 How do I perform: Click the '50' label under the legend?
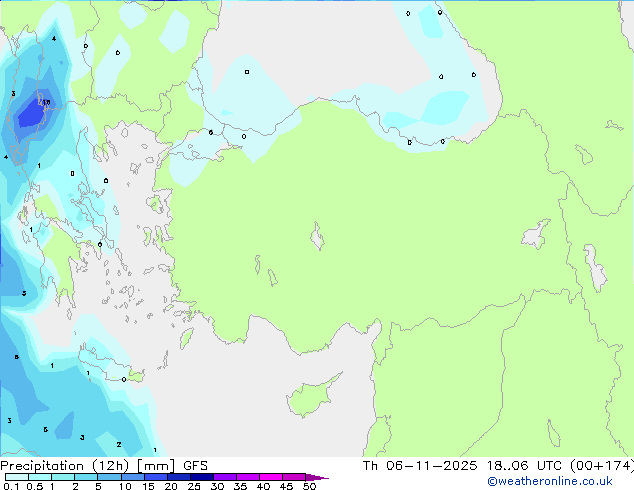pos(309,486)
